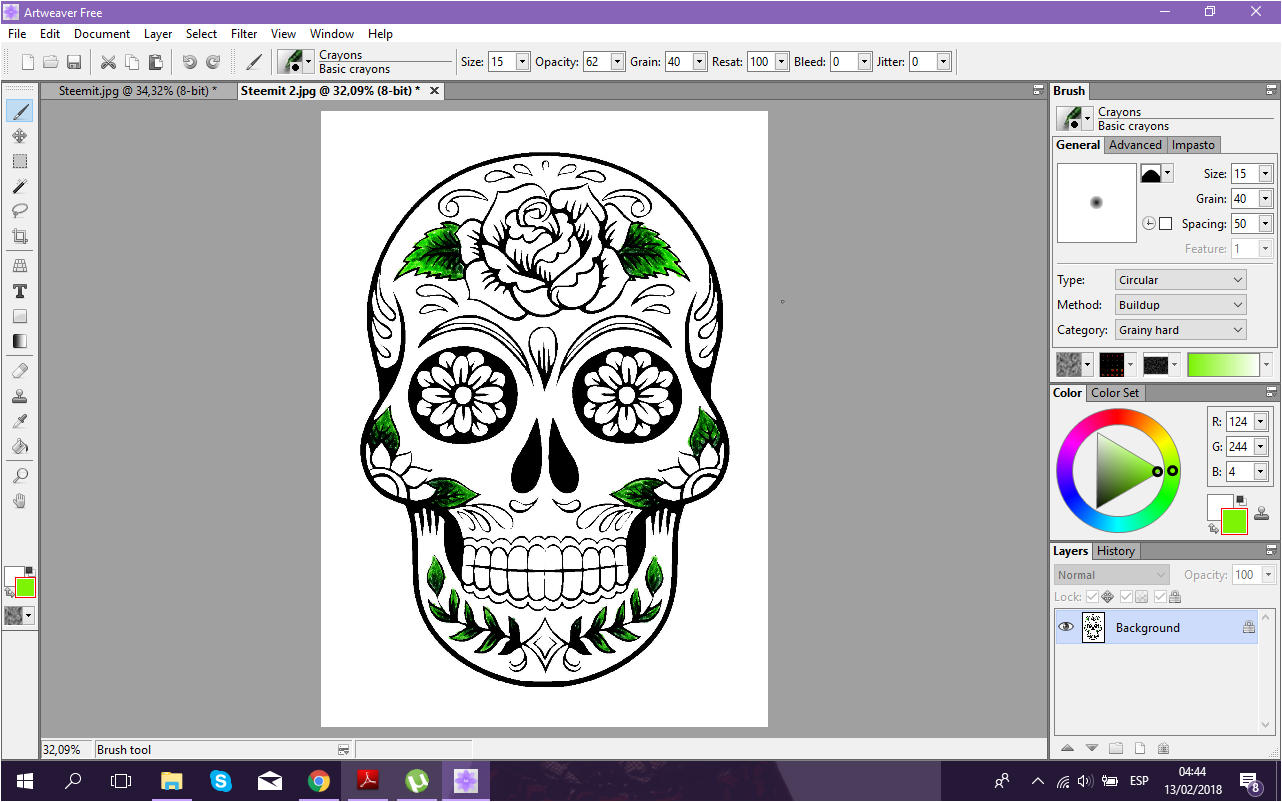
Task: Toggle the lock icon on Background layer
Action: click(1248, 627)
